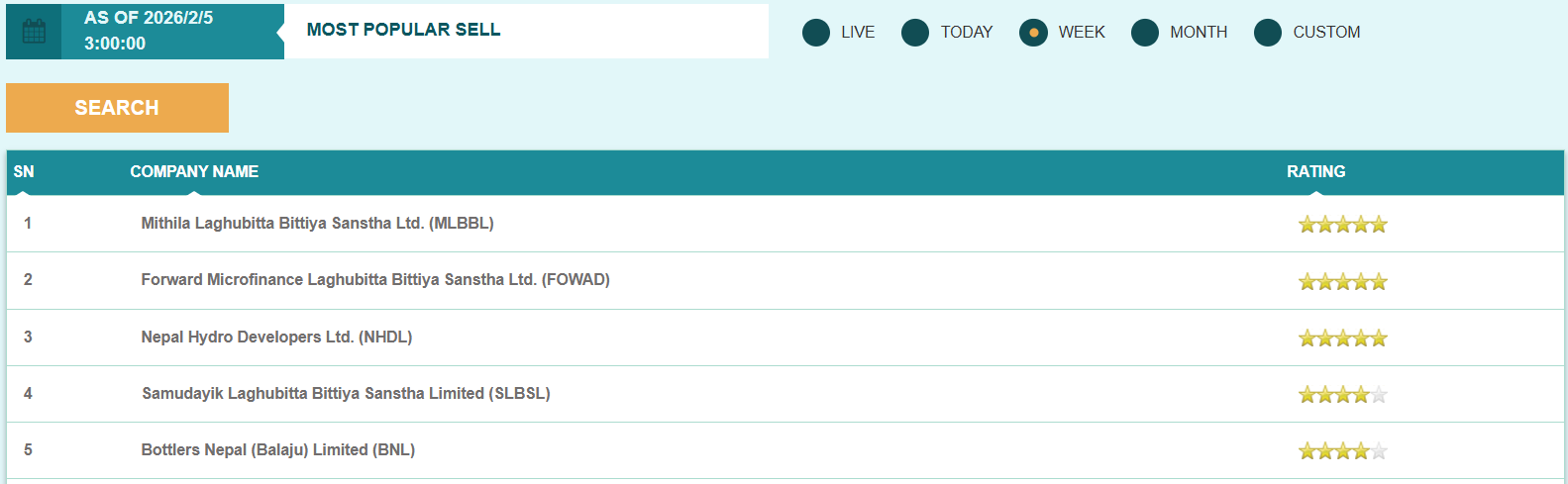Click the four-star rating for BNL

click(1342, 451)
